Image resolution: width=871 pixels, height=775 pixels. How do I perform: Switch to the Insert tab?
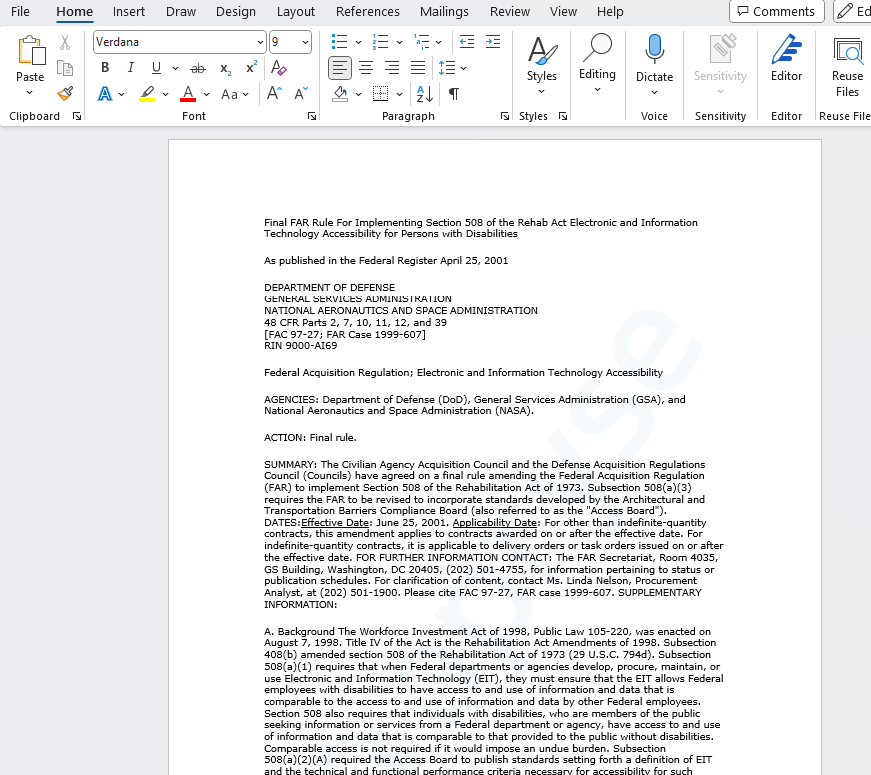pyautogui.click(x=128, y=12)
